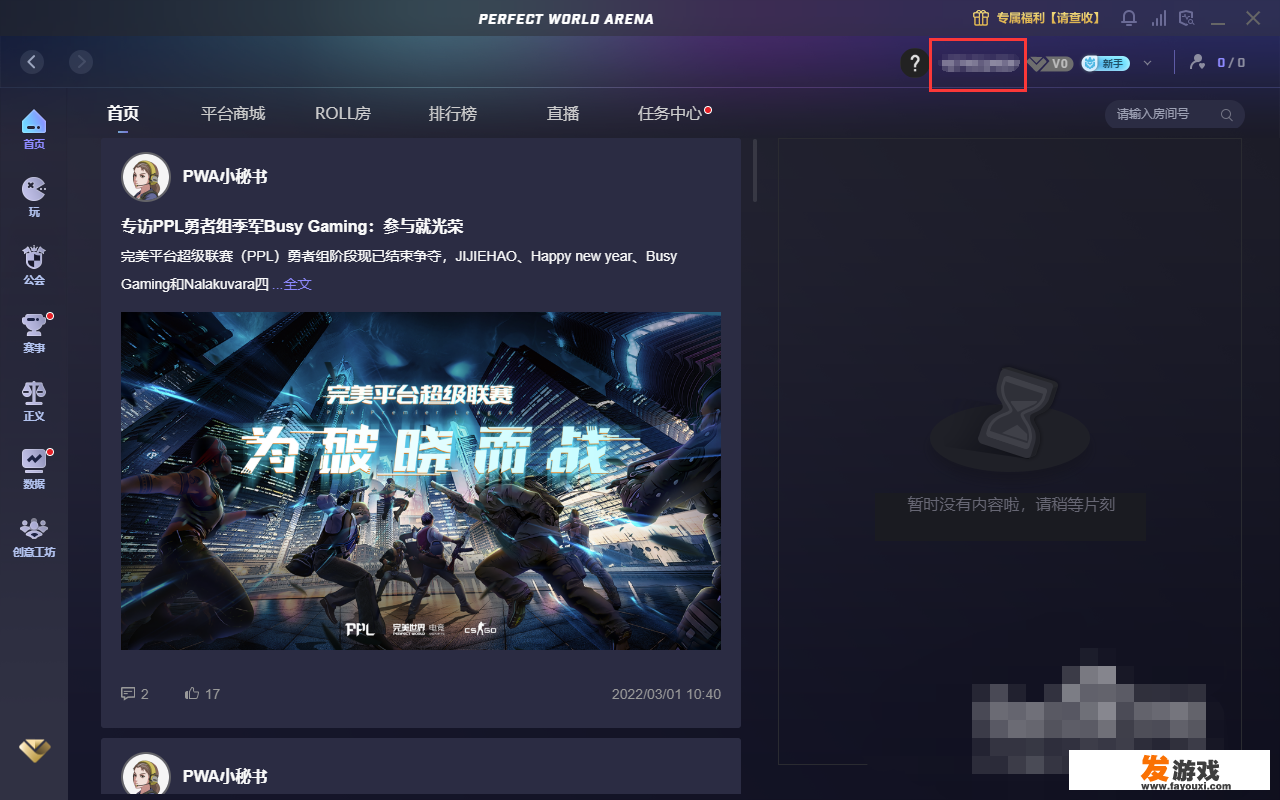Image resolution: width=1280 pixels, height=800 pixels.
Task: Open the 正义 justice section in sidebar
Action: click(34, 401)
